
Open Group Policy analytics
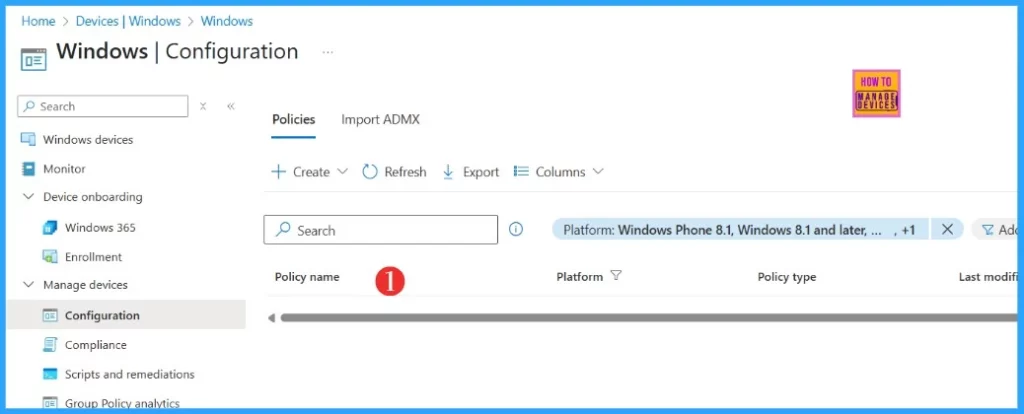coord(122,404)
